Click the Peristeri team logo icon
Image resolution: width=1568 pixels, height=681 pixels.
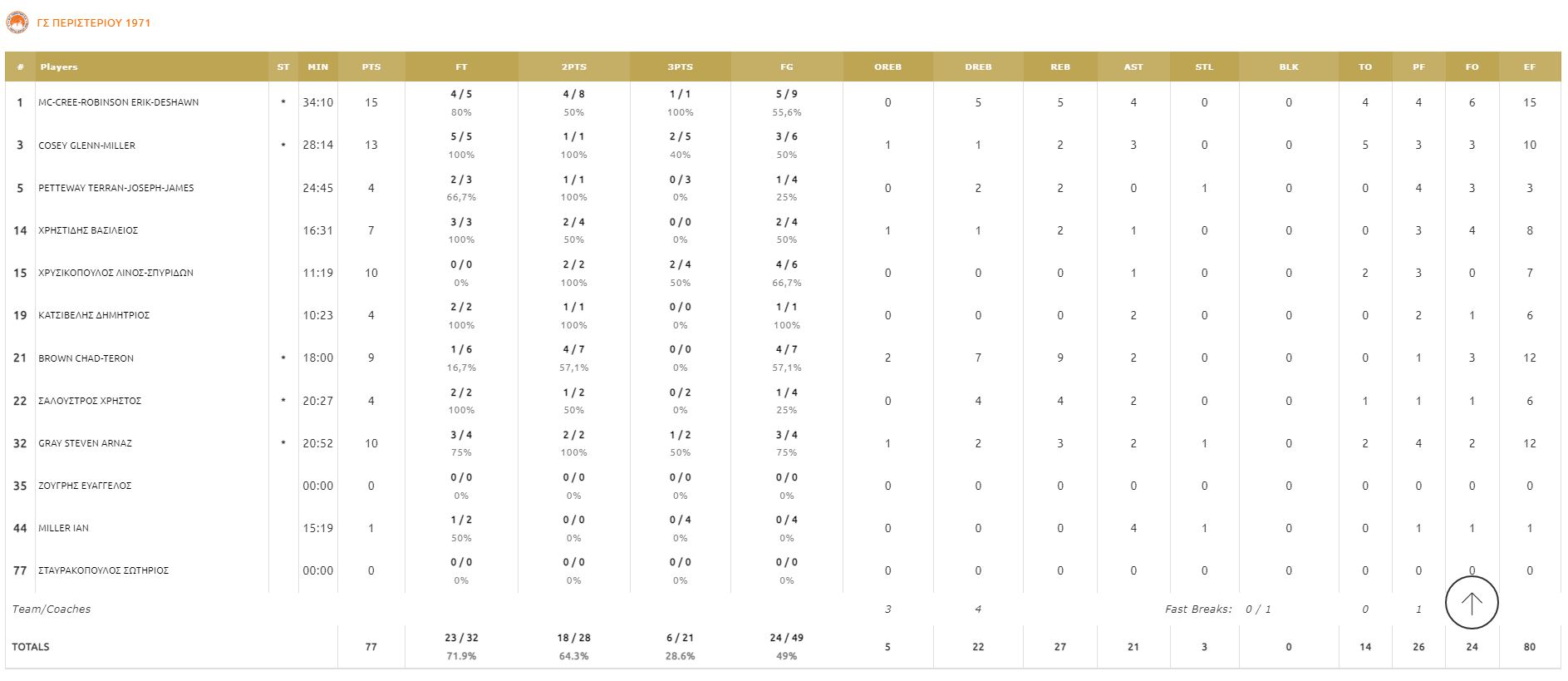pyautogui.click(x=17, y=22)
